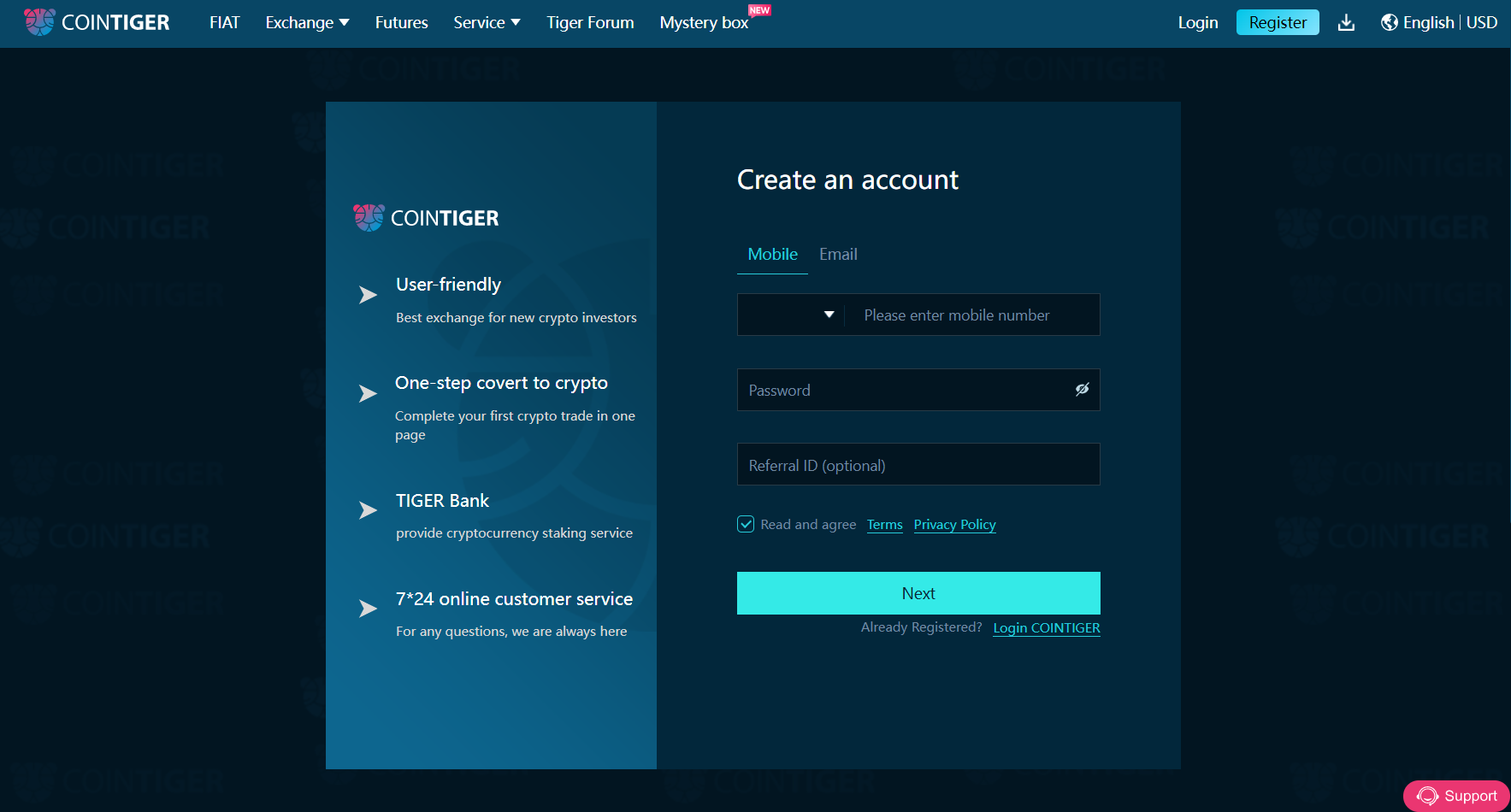Click 'provide cryptocurrency staking service' text
This screenshot has height=812, width=1511.
point(515,533)
